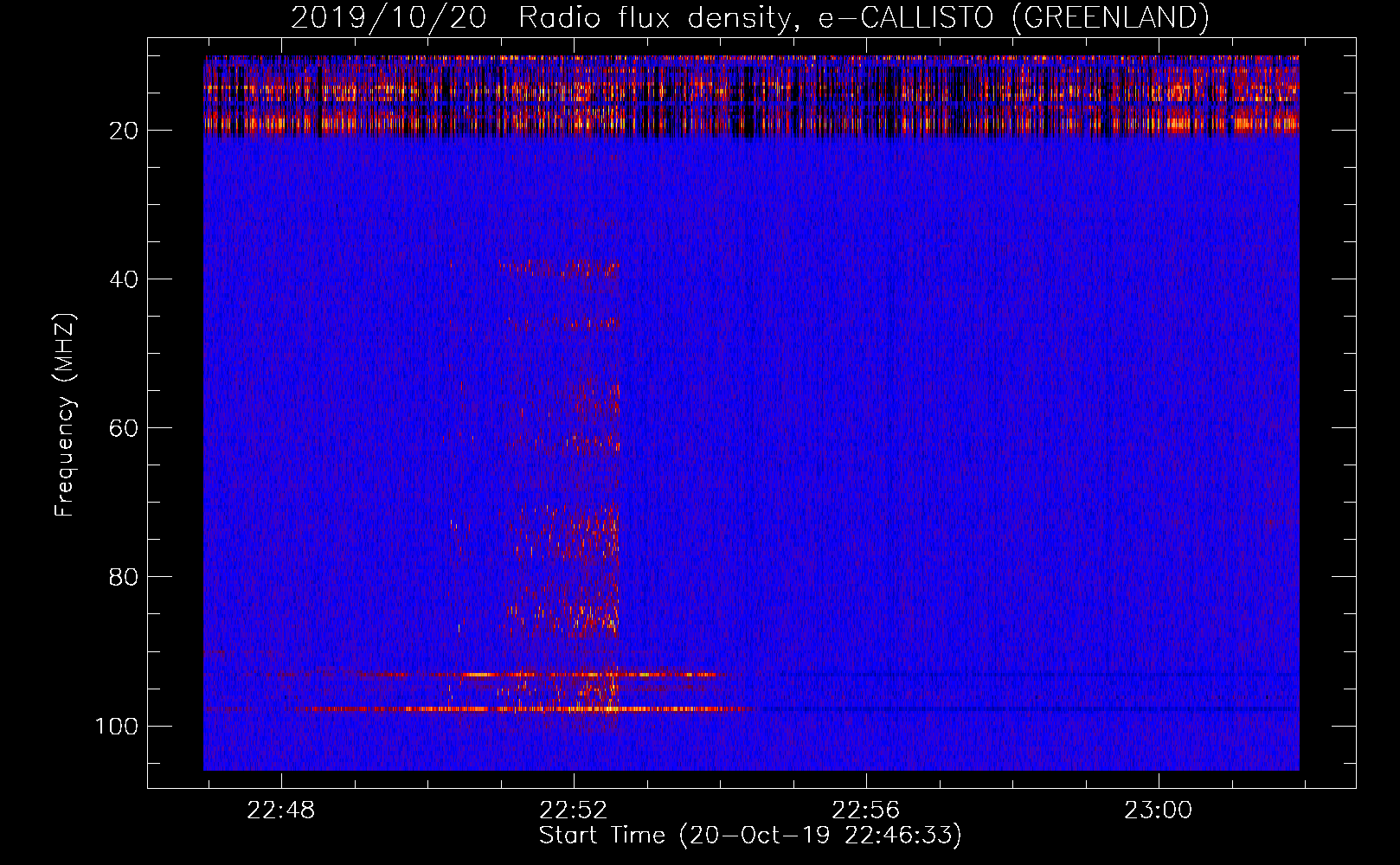This screenshot has width=1400, height=865.
Task: Click the 'Frequency (MHZ)' y-axis label
Action: (x=66, y=414)
